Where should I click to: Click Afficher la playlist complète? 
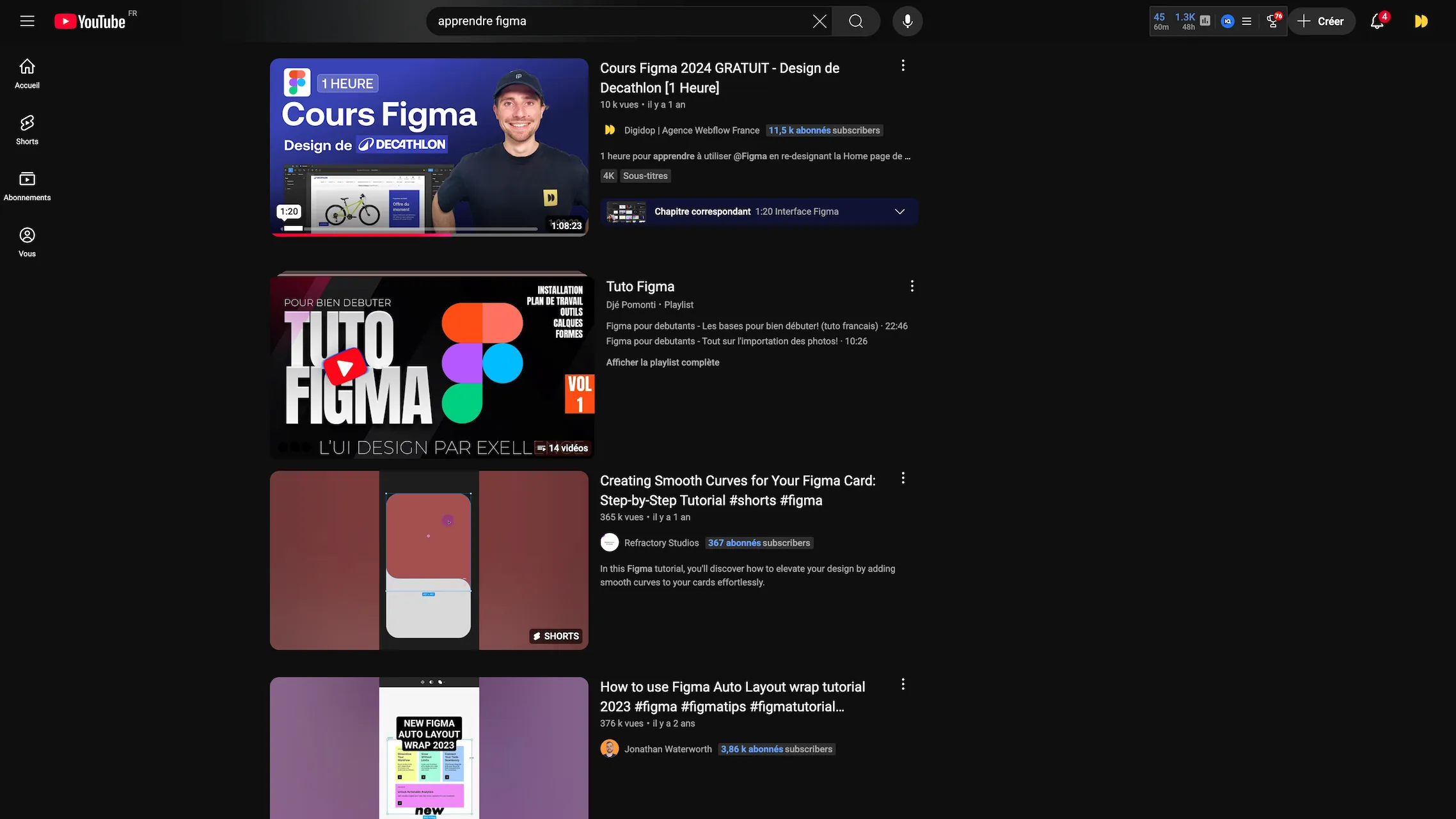click(662, 362)
